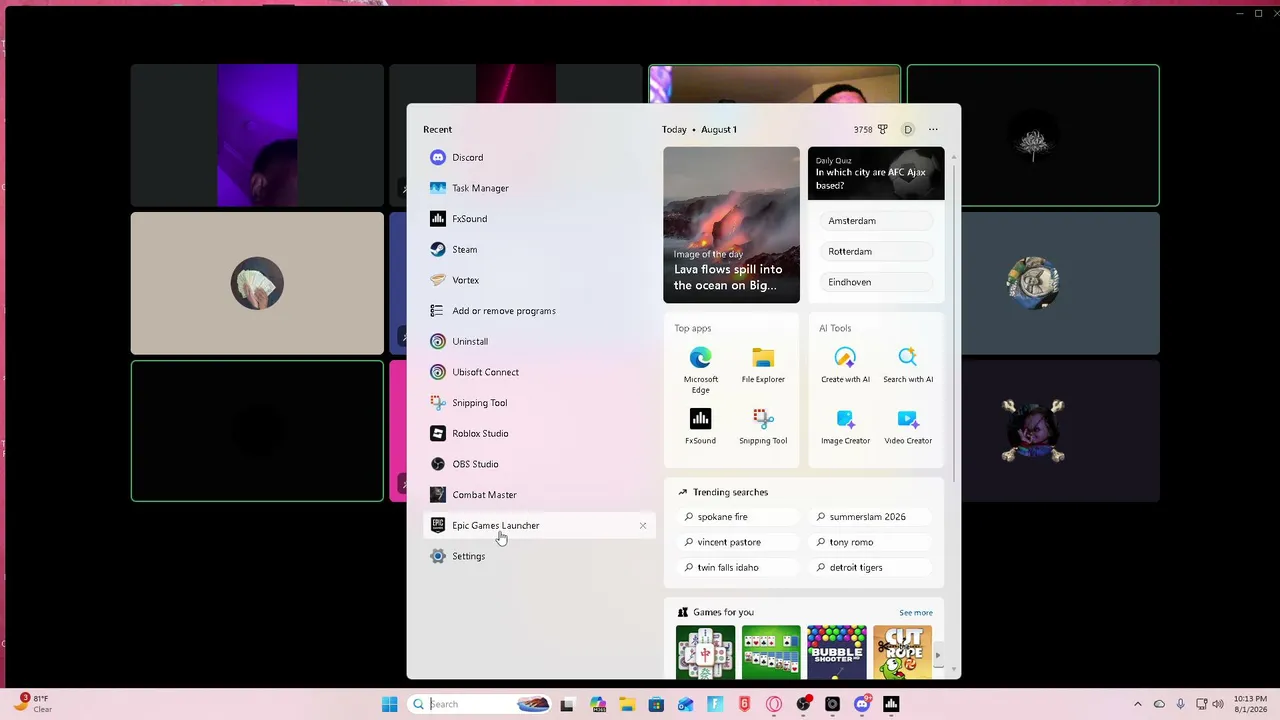Viewport: 1280px width, 720px height.
Task: Launch Image Creator AI tool
Action: 845,426
